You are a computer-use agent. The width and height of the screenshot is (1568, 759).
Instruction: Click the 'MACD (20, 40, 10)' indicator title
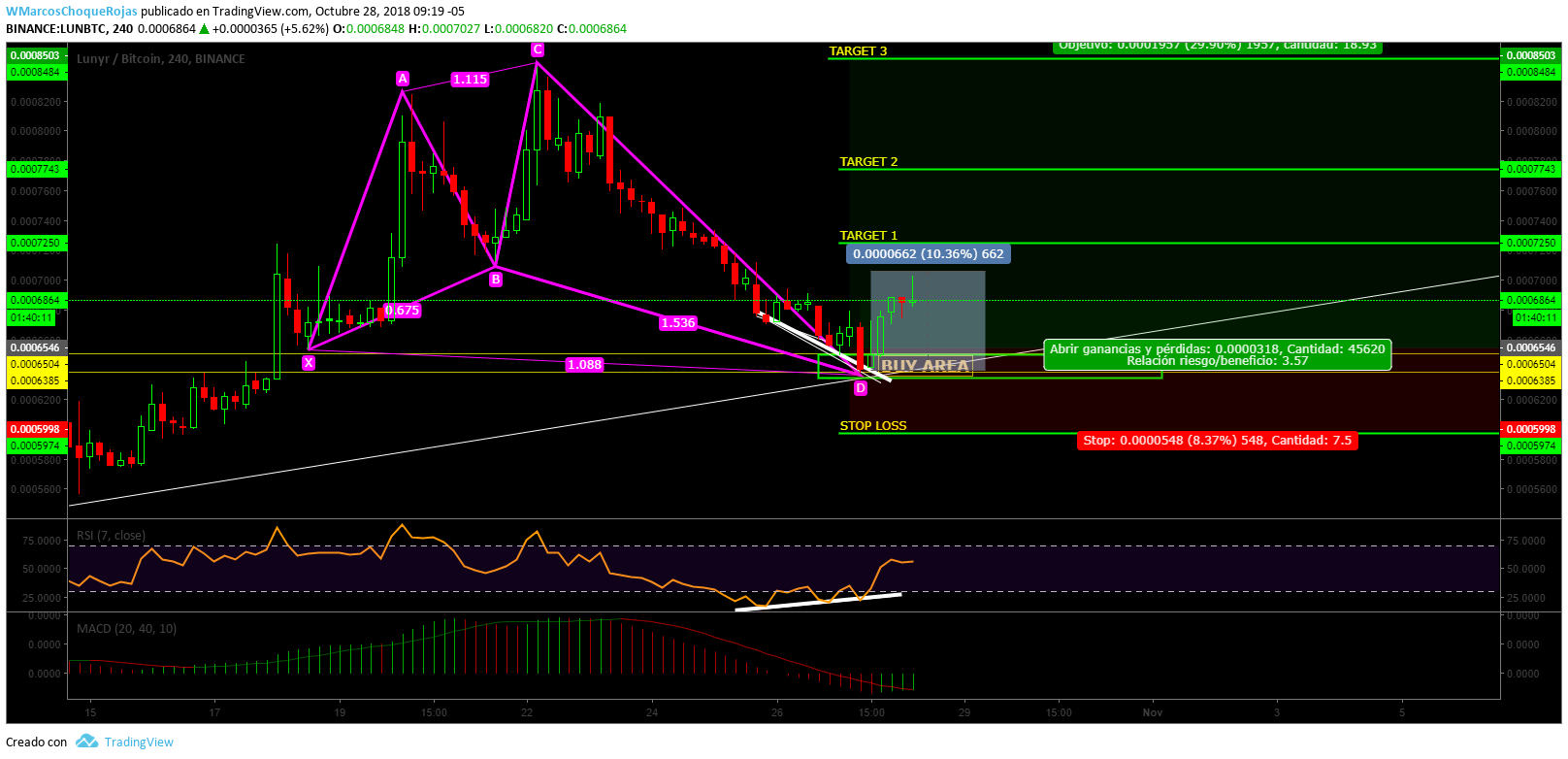[x=127, y=629]
